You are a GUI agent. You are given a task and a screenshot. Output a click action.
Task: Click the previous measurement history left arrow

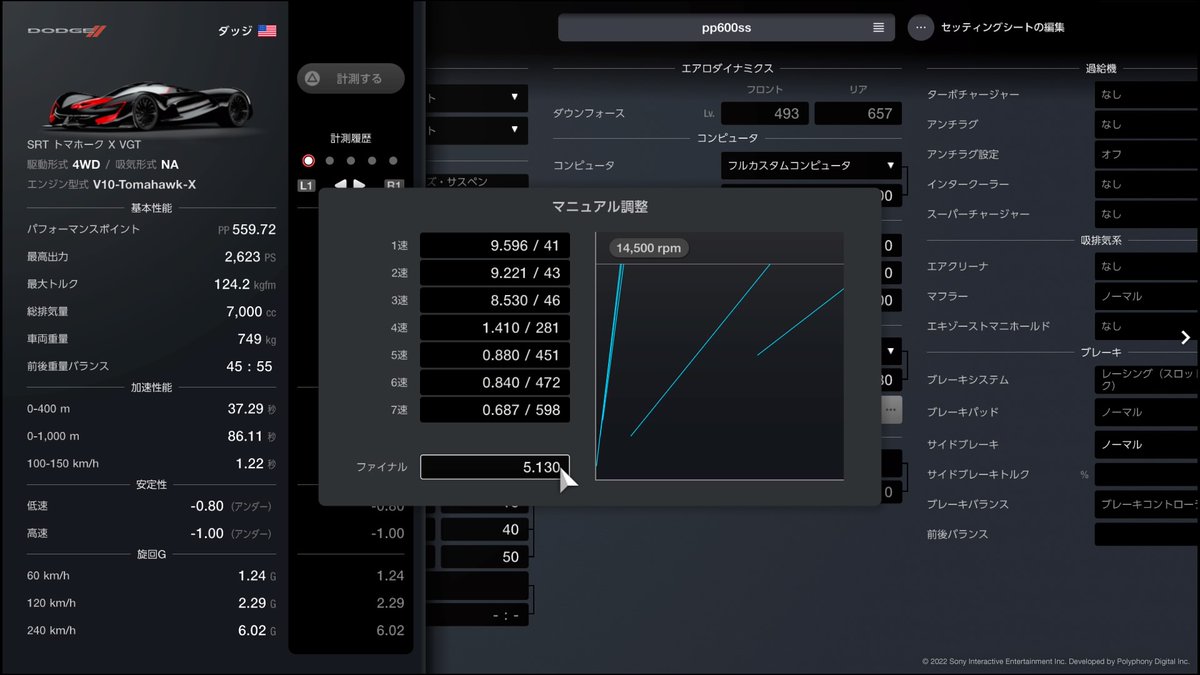click(x=340, y=185)
